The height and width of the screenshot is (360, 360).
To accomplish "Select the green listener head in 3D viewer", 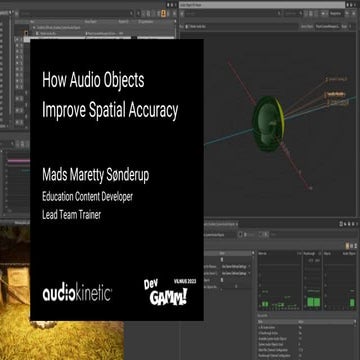I will 268,123.
